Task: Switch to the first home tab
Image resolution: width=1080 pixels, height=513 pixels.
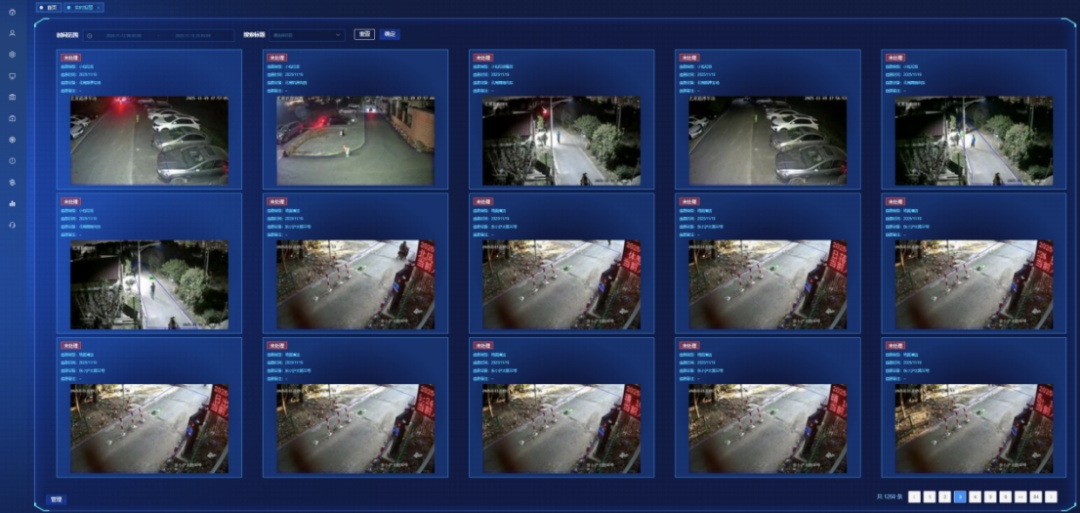Action: tap(48, 7)
